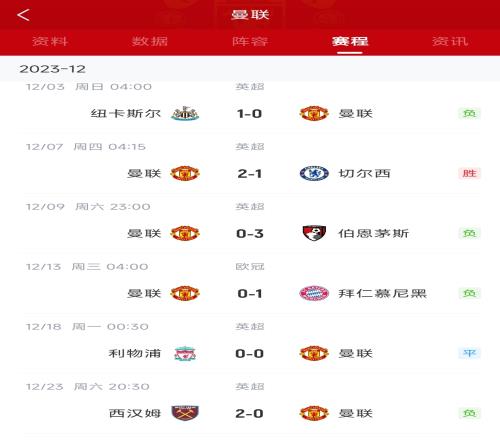The width and height of the screenshot is (500, 440).
Task: Open the 资讯 tab
Action: pyautogui.click(x=450, y=41)
